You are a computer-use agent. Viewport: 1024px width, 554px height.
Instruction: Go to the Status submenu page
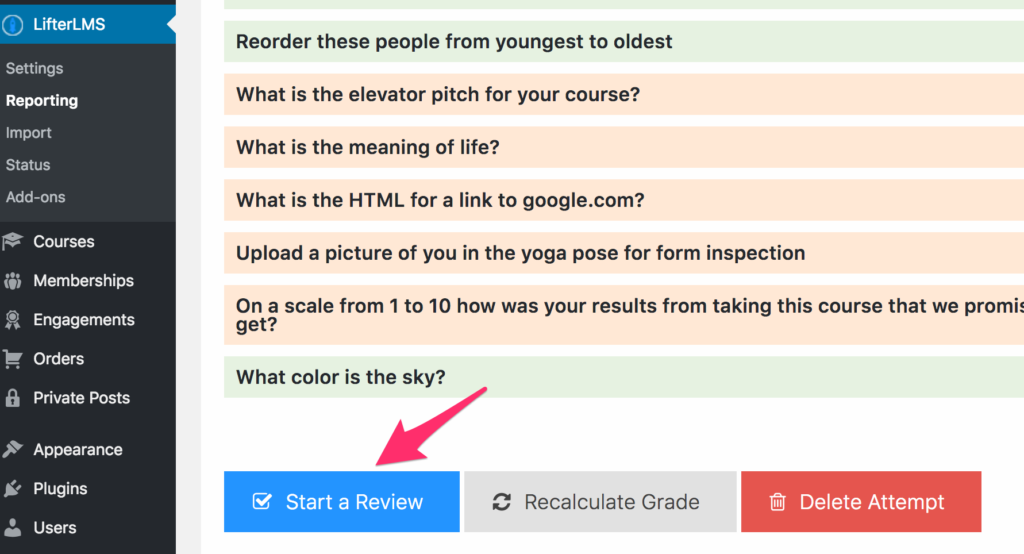[x=28, y=165]
